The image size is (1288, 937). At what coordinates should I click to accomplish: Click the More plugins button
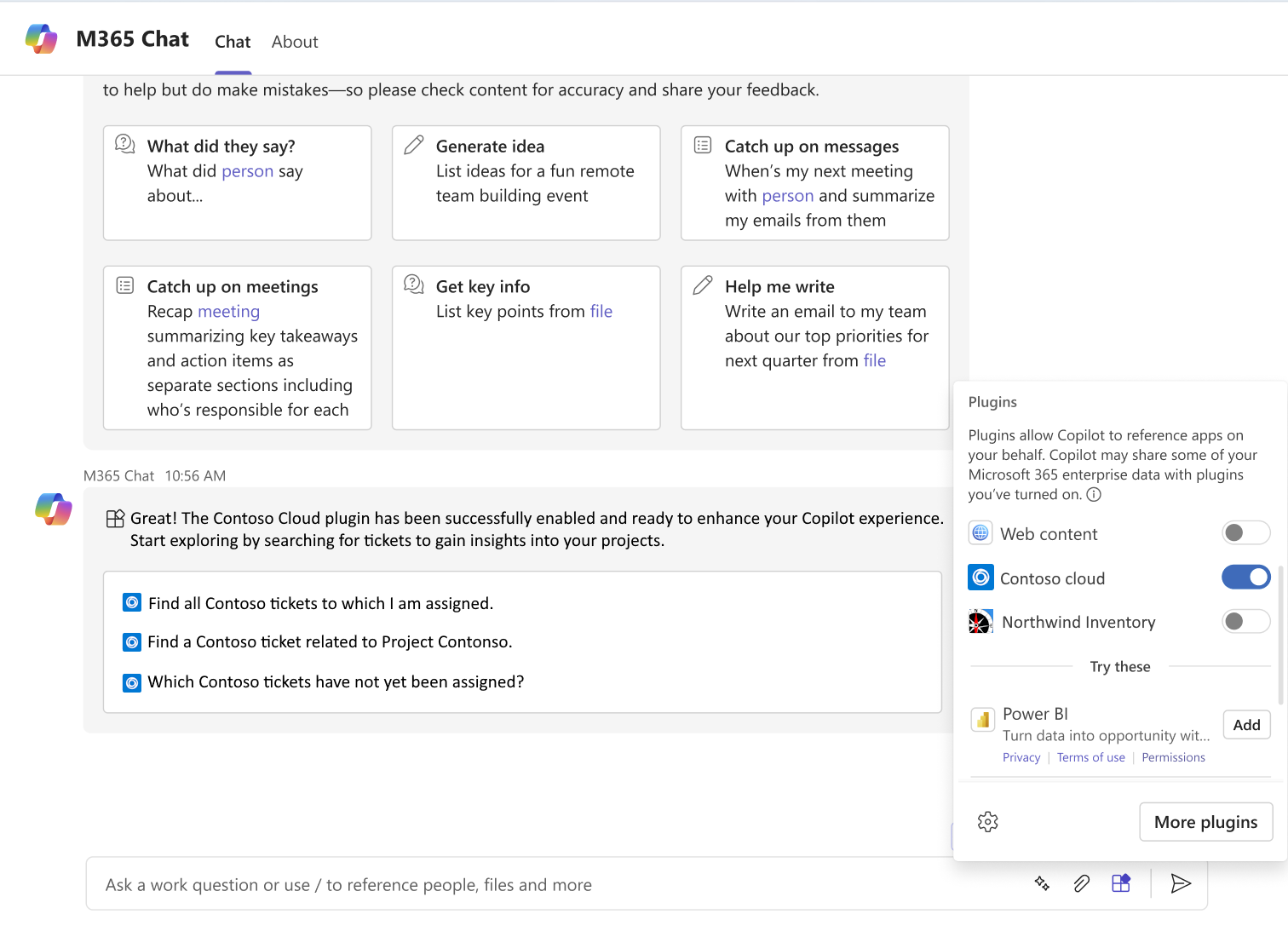coord(1205,822)
